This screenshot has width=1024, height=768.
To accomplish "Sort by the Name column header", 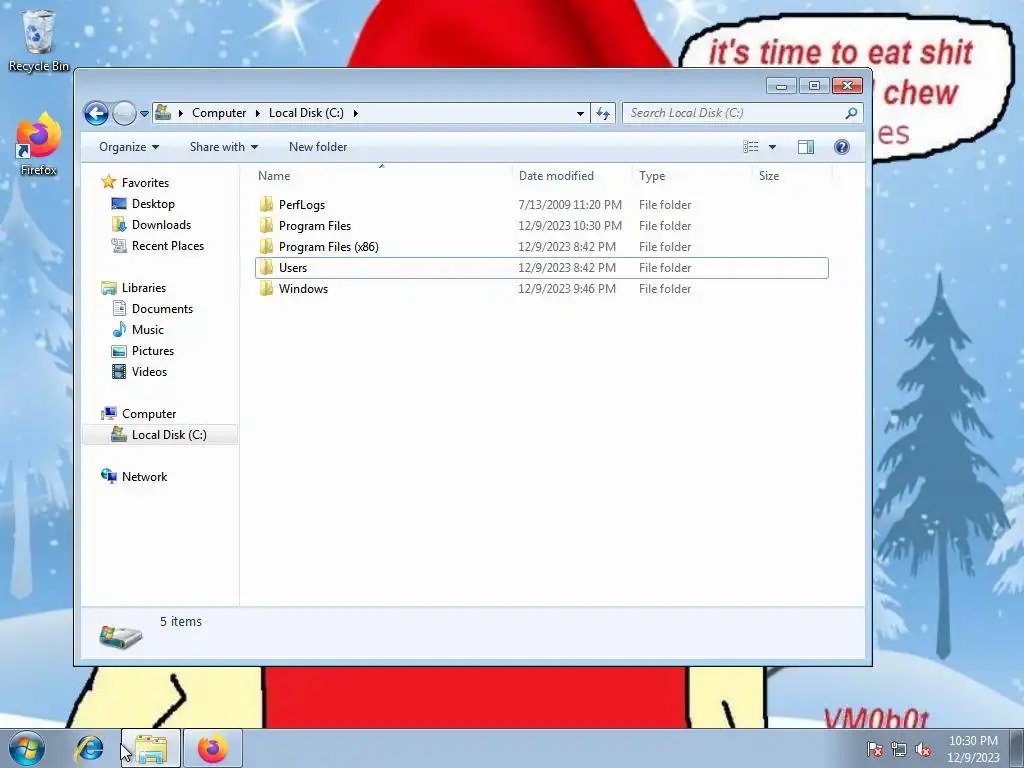I will (381, 176).
